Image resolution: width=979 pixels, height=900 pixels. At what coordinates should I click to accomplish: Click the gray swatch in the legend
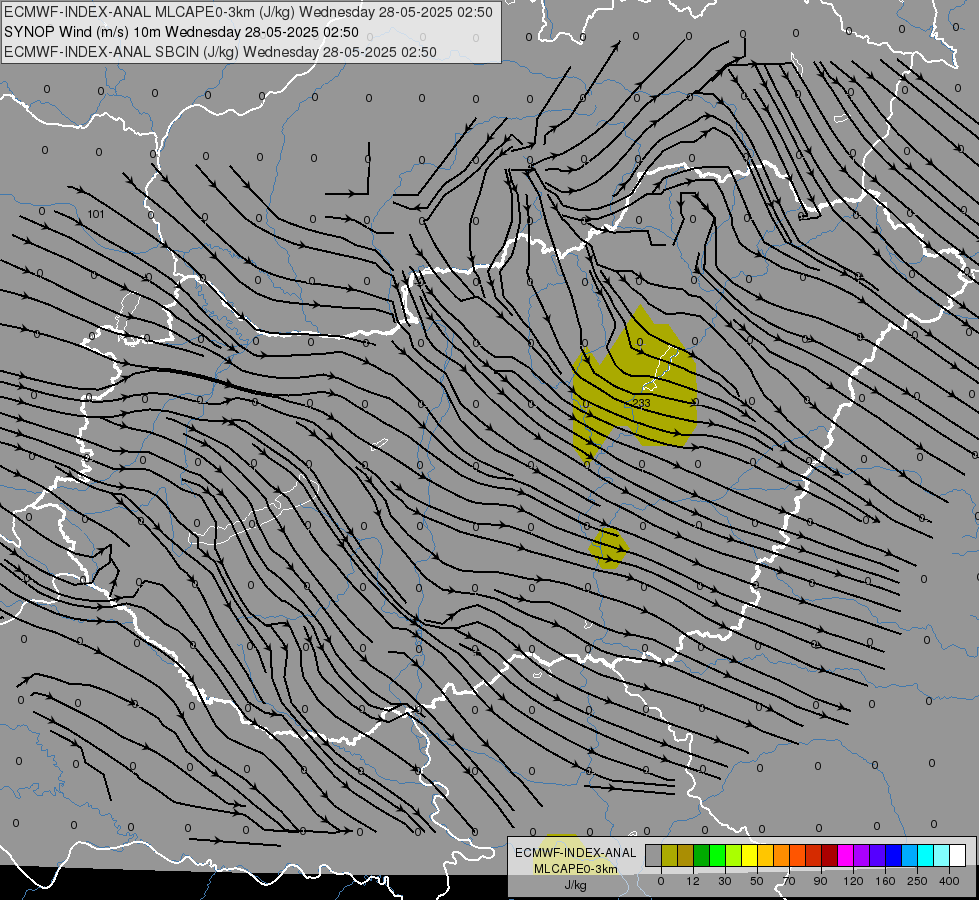tap(654, 855)
